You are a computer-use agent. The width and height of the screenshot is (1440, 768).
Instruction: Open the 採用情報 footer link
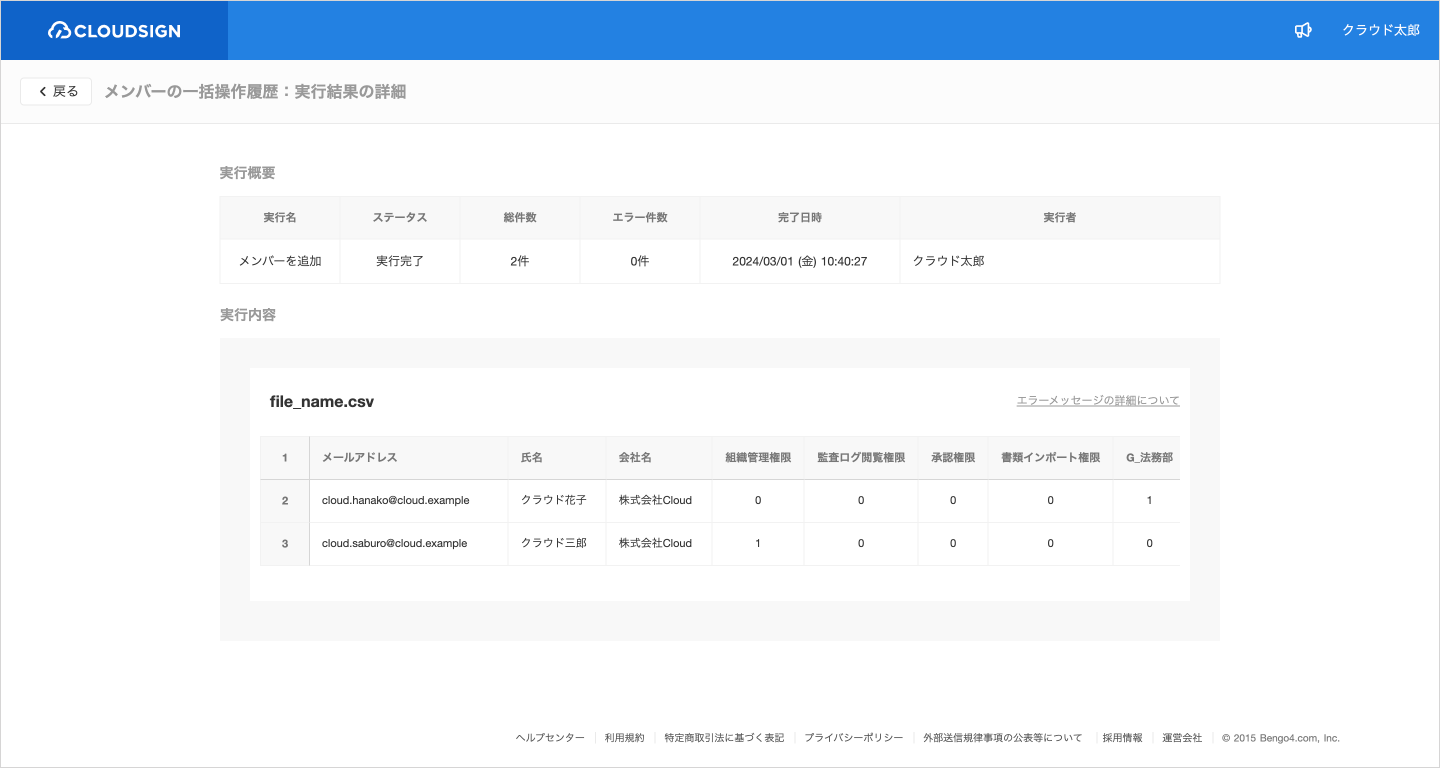point(1122,738)
